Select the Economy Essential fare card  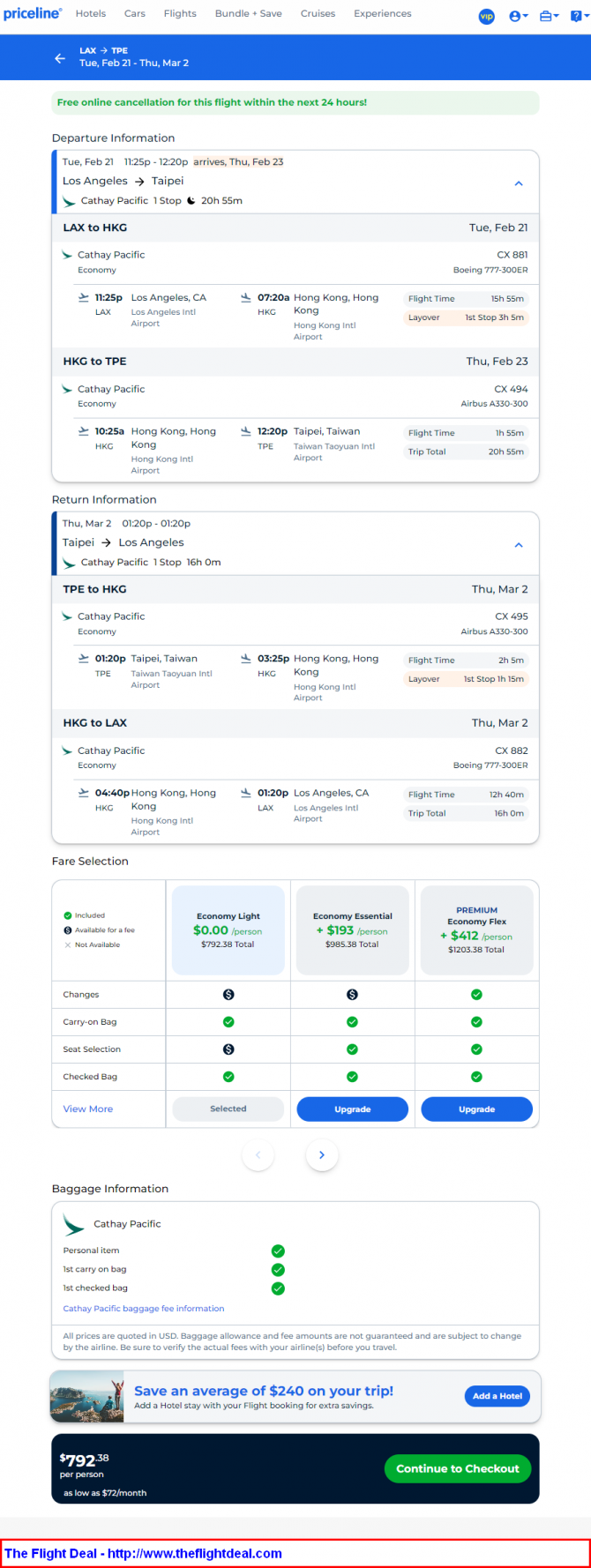pyautogui.click(x=352, y=930)
